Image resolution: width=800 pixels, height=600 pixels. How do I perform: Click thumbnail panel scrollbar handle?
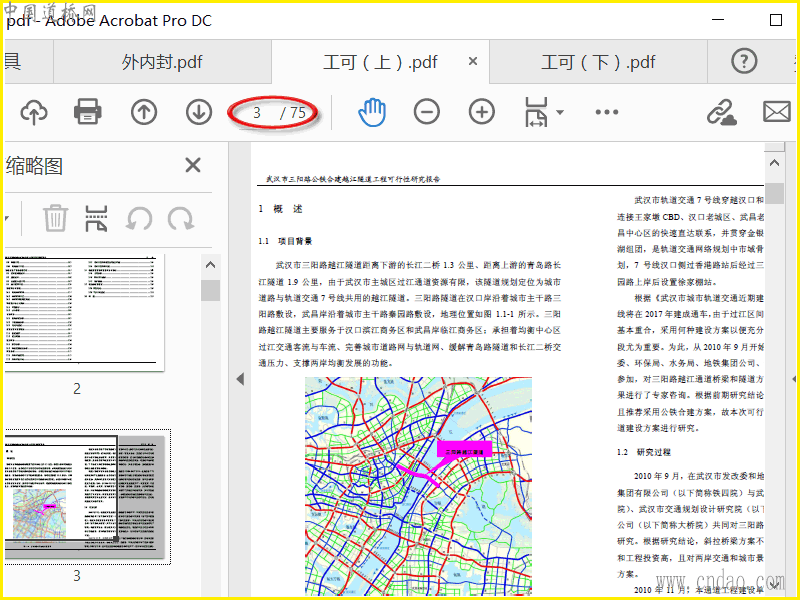210,290
